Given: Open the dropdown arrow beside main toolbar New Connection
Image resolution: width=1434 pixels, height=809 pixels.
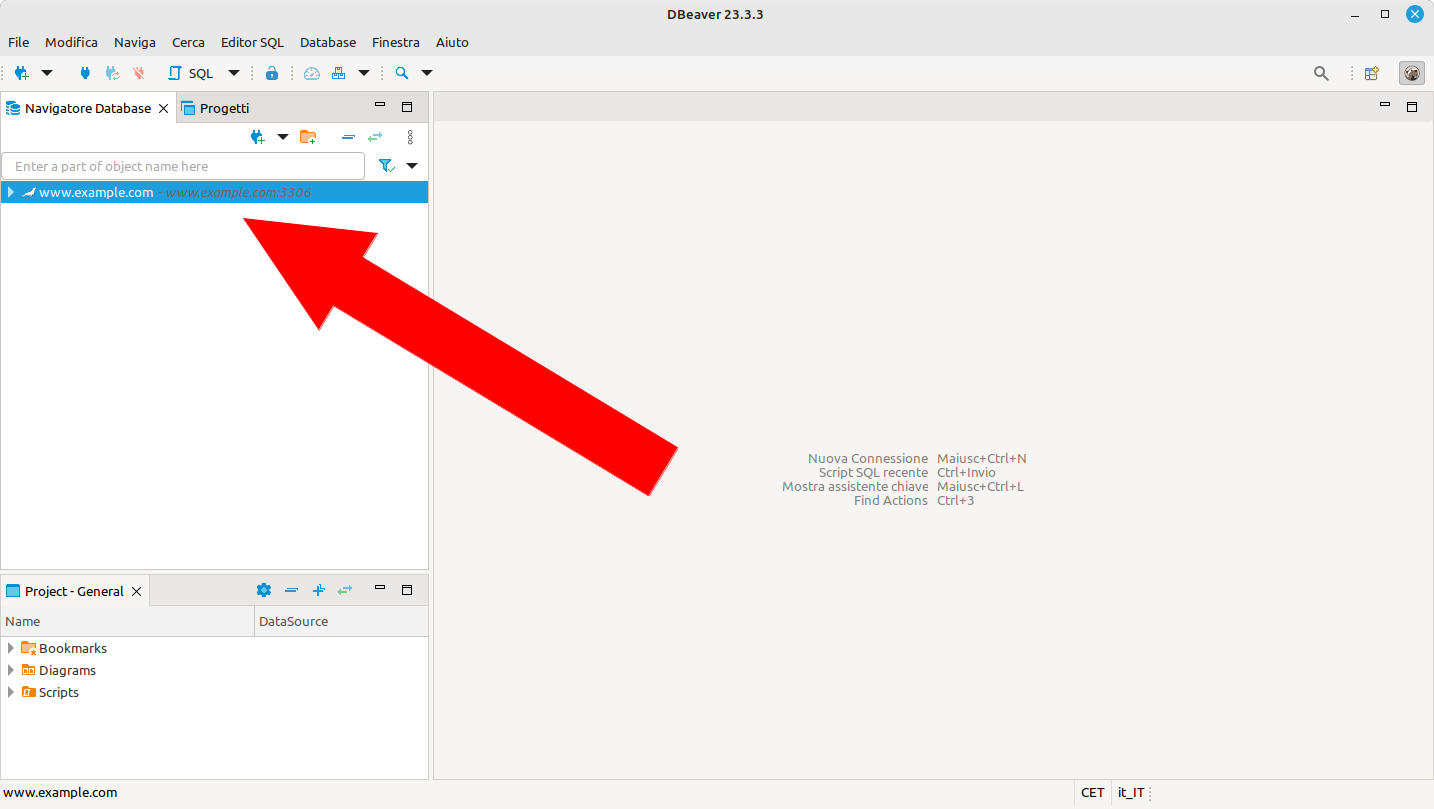Looking at the screenshot, I should point(47,73).
